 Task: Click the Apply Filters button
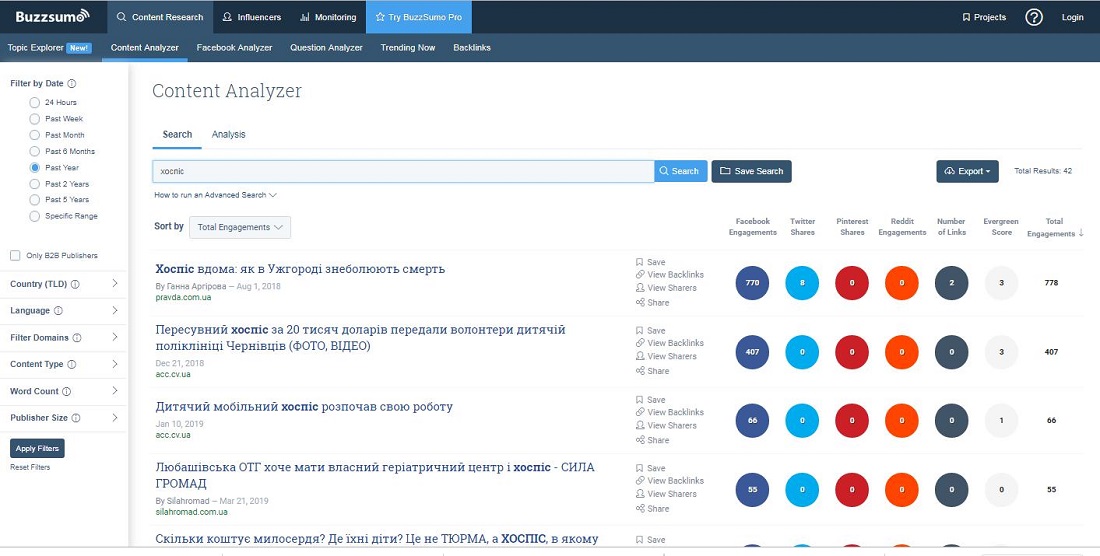click(37, 449)
